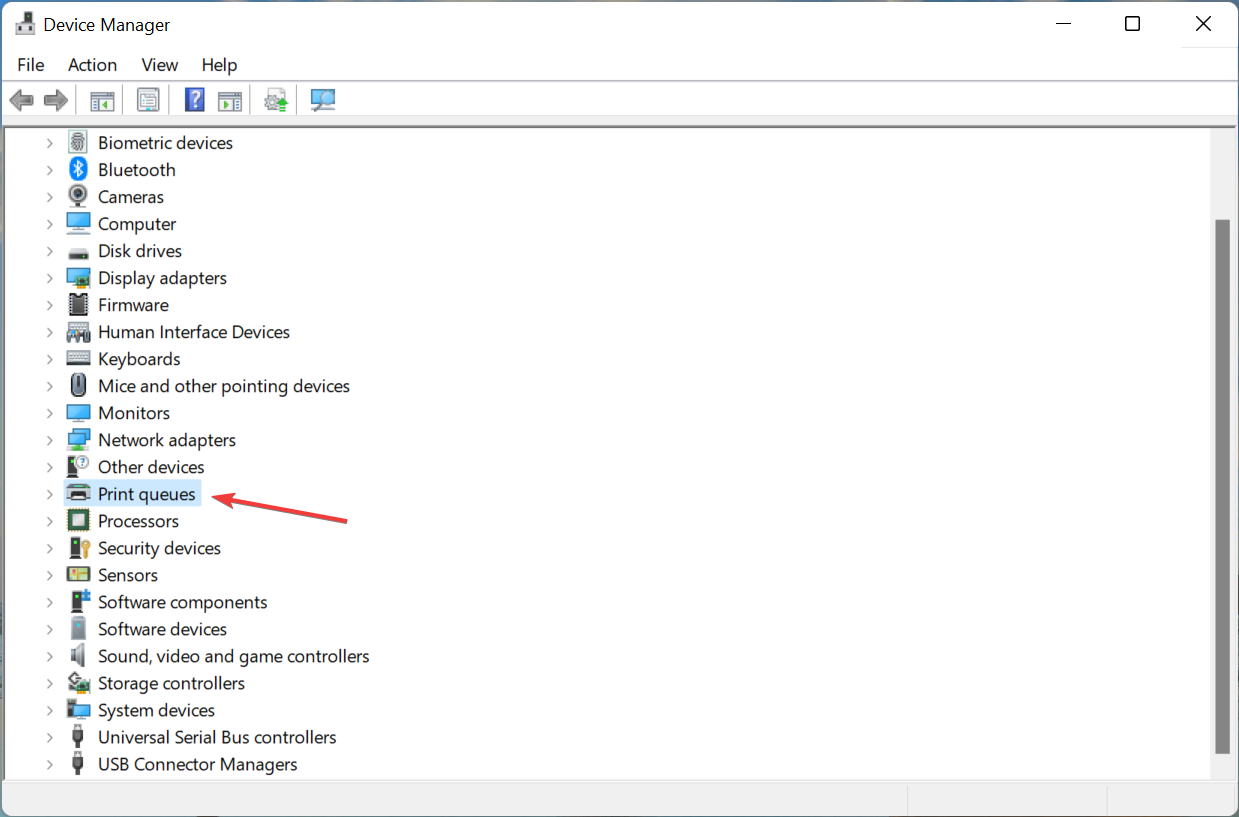Click the Security devices key icon
Screen dimensions: 1239x817
click(78, 548)
